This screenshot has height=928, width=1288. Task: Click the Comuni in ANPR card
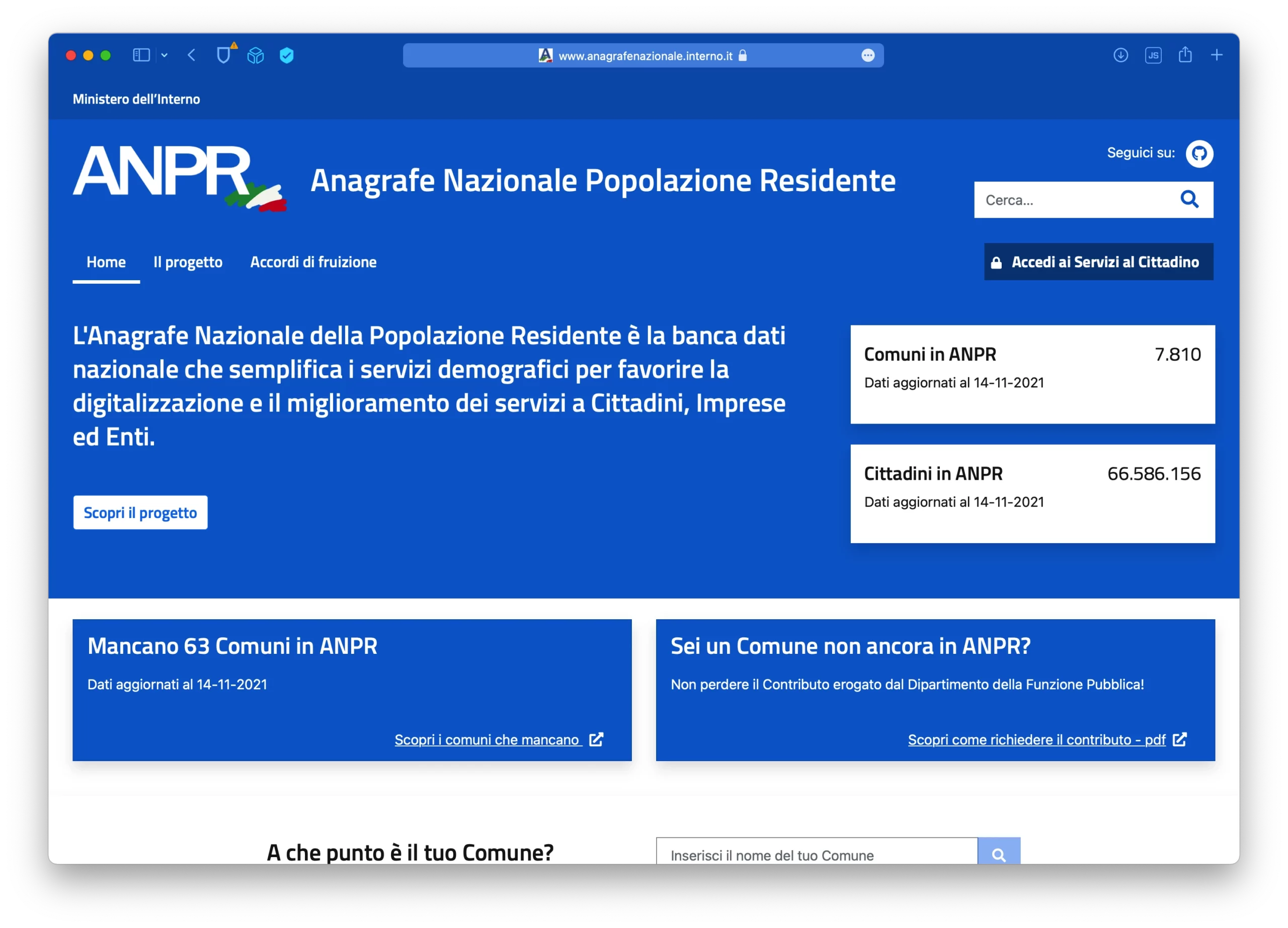click(1032, 375)
